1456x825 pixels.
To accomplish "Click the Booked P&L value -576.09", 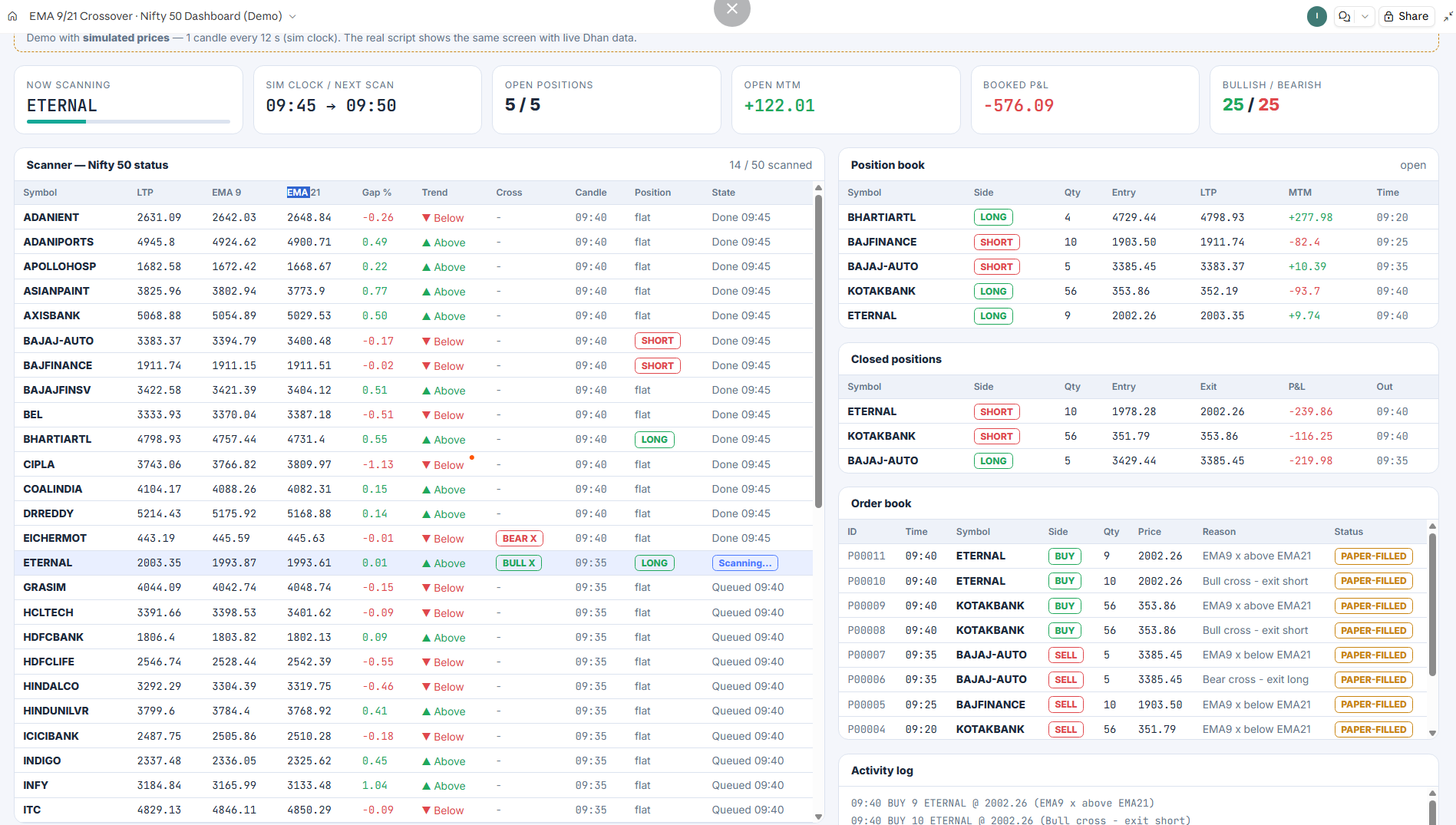I will pyautogui.click(x=1019, y=106).
